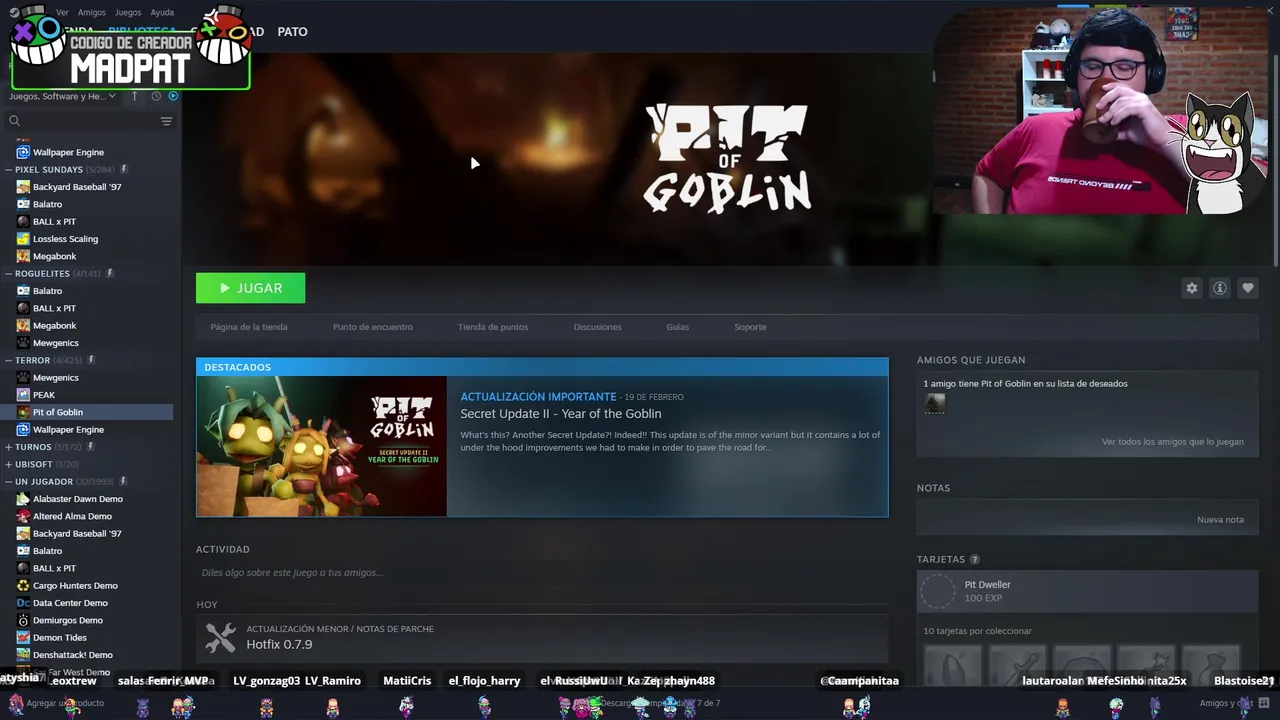This screenshot has height=720, width=1280.
Task: Expand the TURNOS category
Action: 8,447
